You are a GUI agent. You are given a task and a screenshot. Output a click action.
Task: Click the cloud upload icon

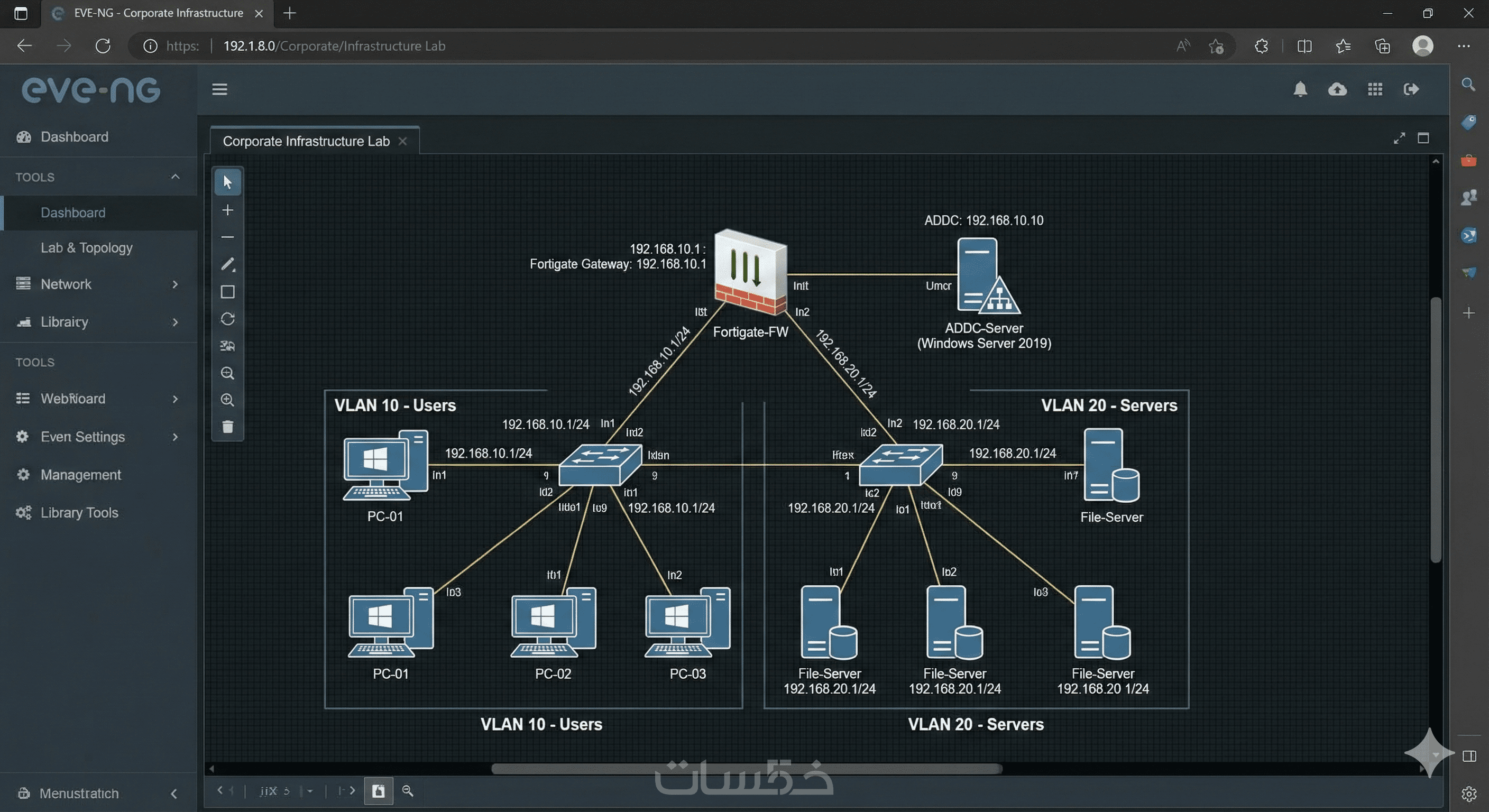[1337, 89]
